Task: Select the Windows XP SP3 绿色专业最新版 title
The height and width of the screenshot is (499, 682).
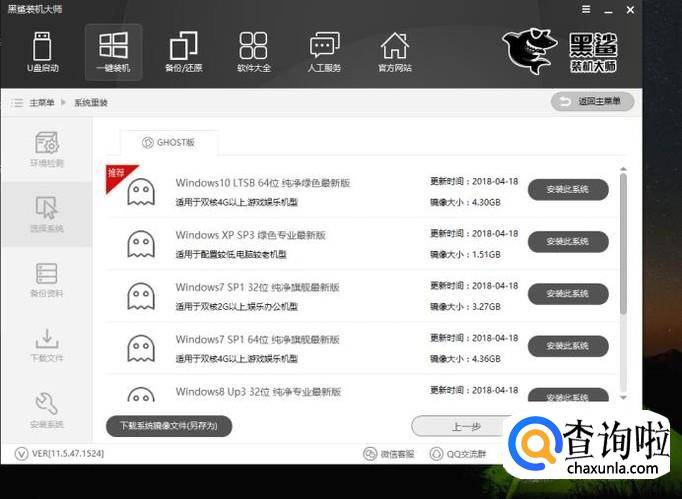Action: [251, 235]
